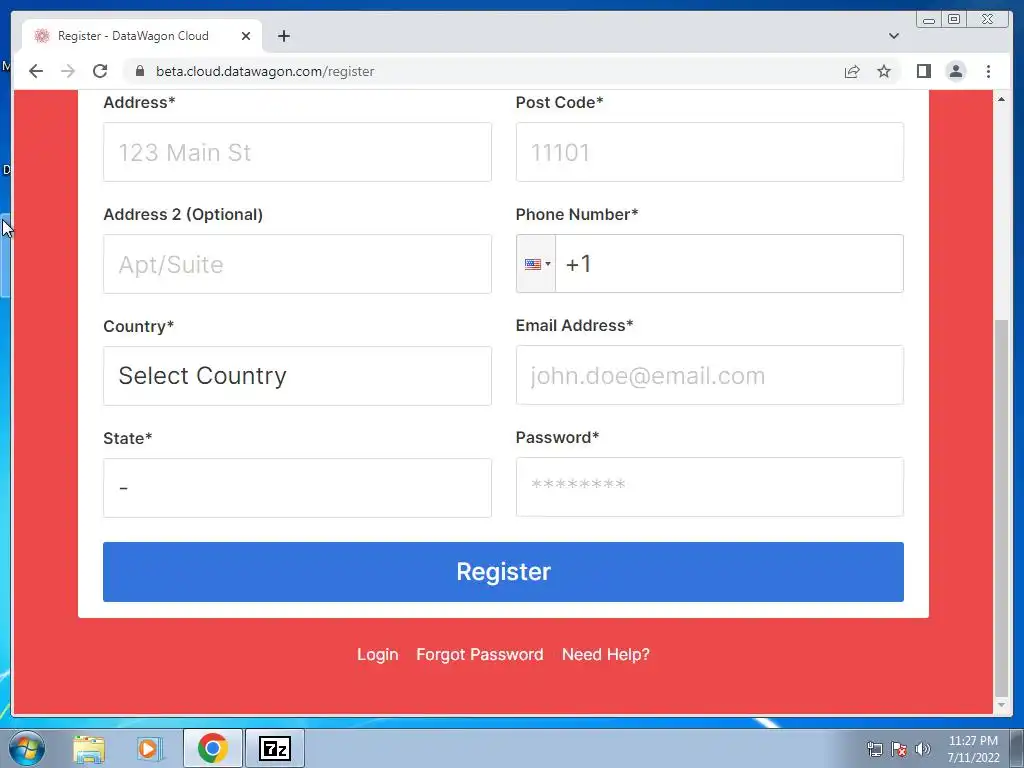Expand the phone country flag dropdown
Viewport: 1024px width, 768px height.
tap(536, 264)
